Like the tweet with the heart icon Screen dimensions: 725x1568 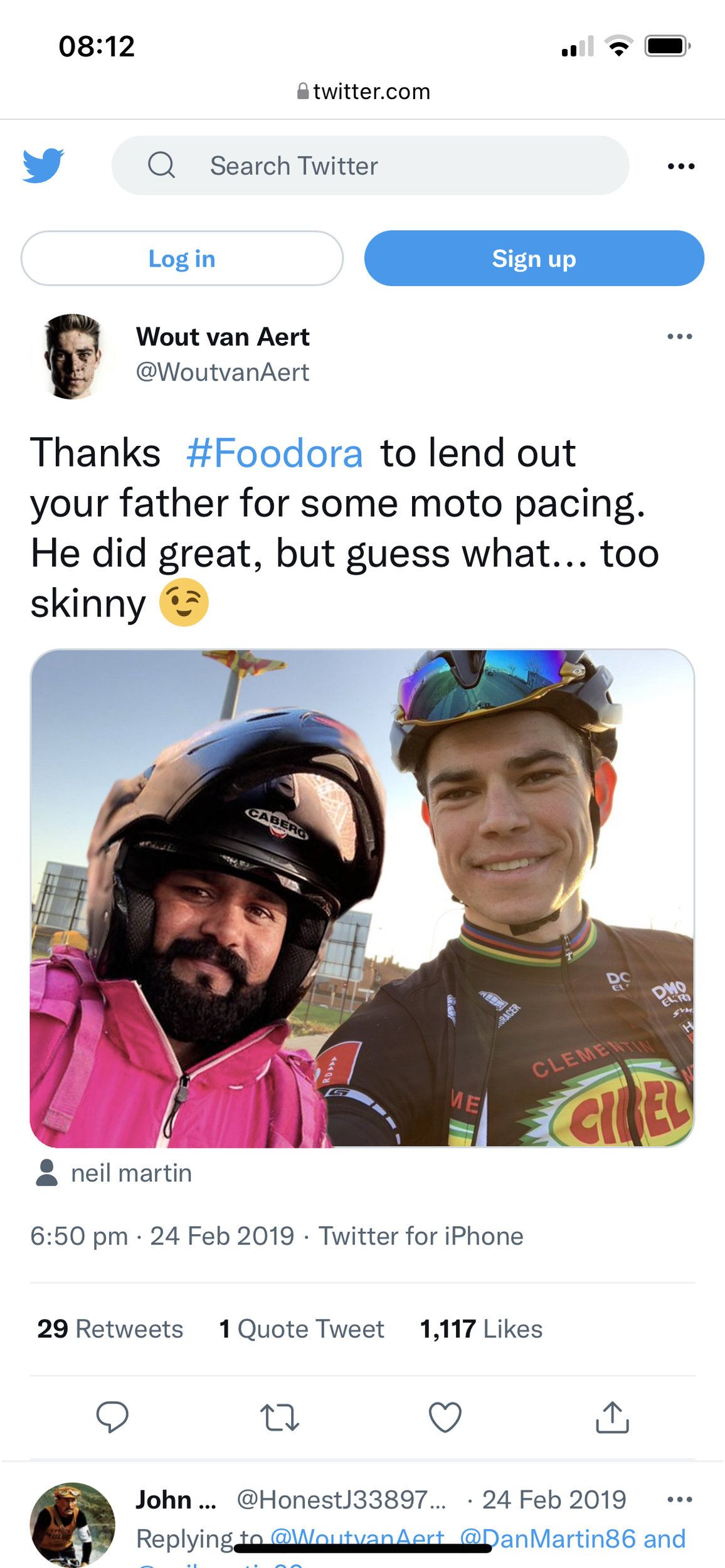[445, 1417]
